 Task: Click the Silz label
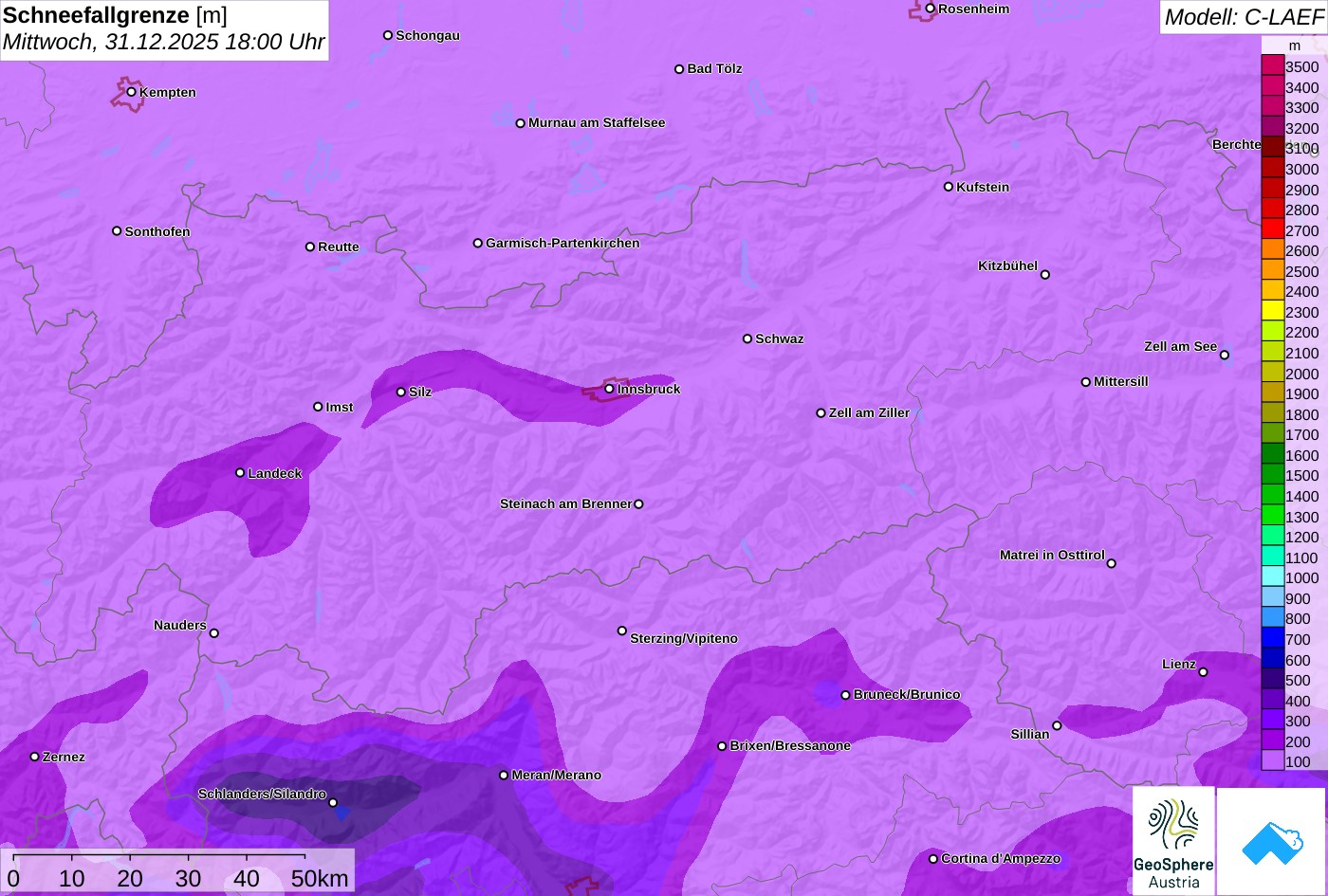pyautogui.click(x=420, y=392)
